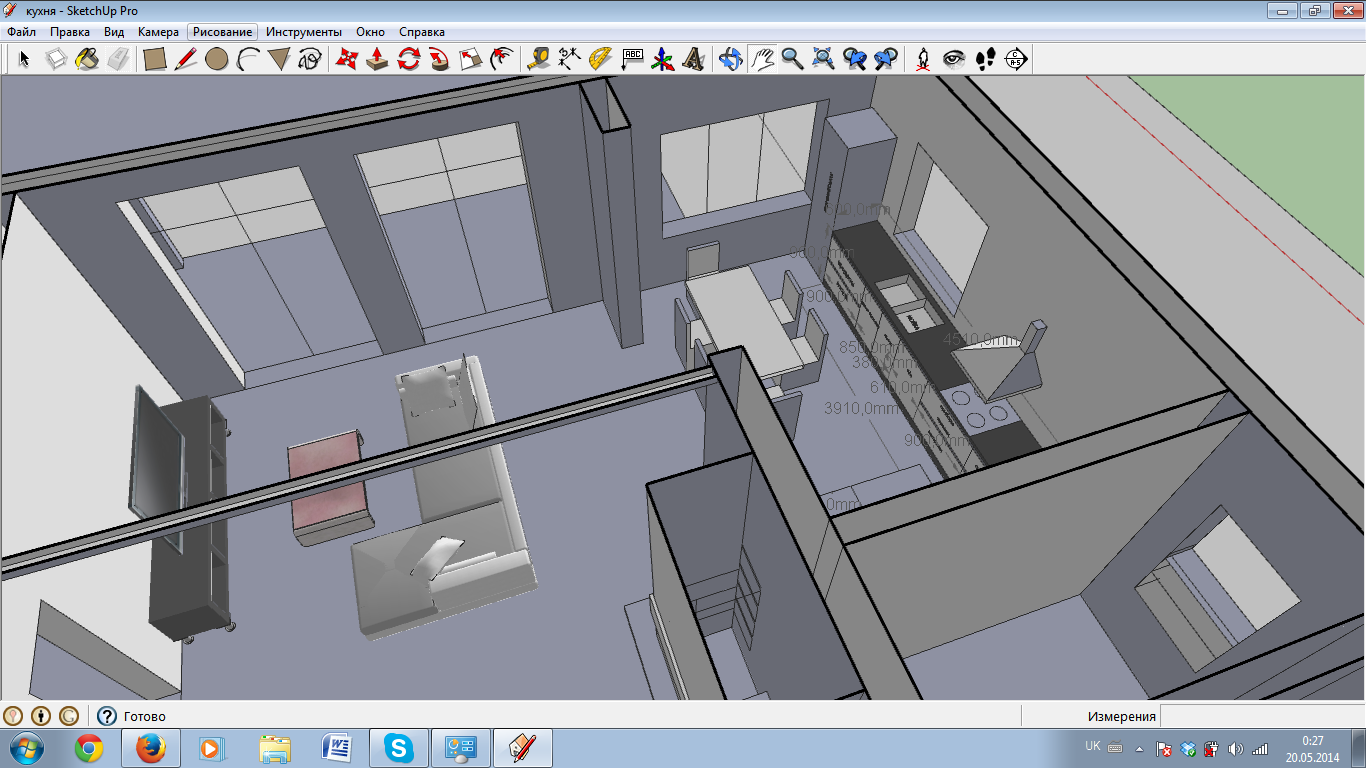
Task: Click the Измерения measurements input box
Action: point(1262,716)
